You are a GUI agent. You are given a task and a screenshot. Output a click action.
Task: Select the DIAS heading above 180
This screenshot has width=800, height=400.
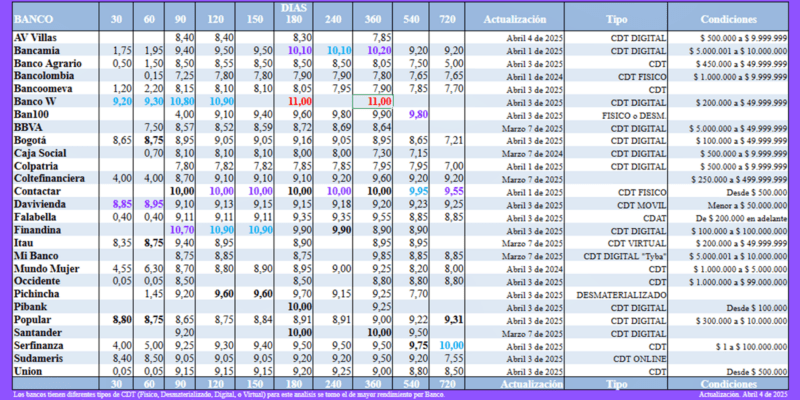[x=293, y=8]
